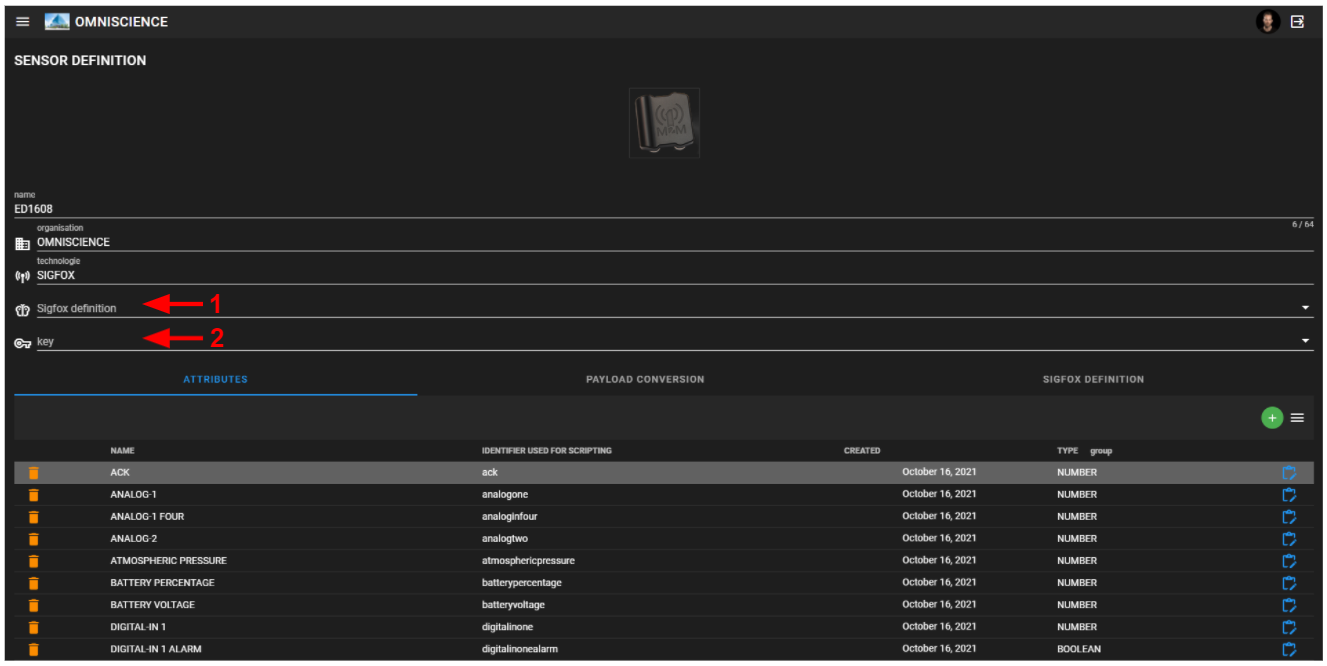This screenshot has height=666, width=1327.
Task: Click the SENSOR DEFINITION page heading
Action: tap(80, 61)
